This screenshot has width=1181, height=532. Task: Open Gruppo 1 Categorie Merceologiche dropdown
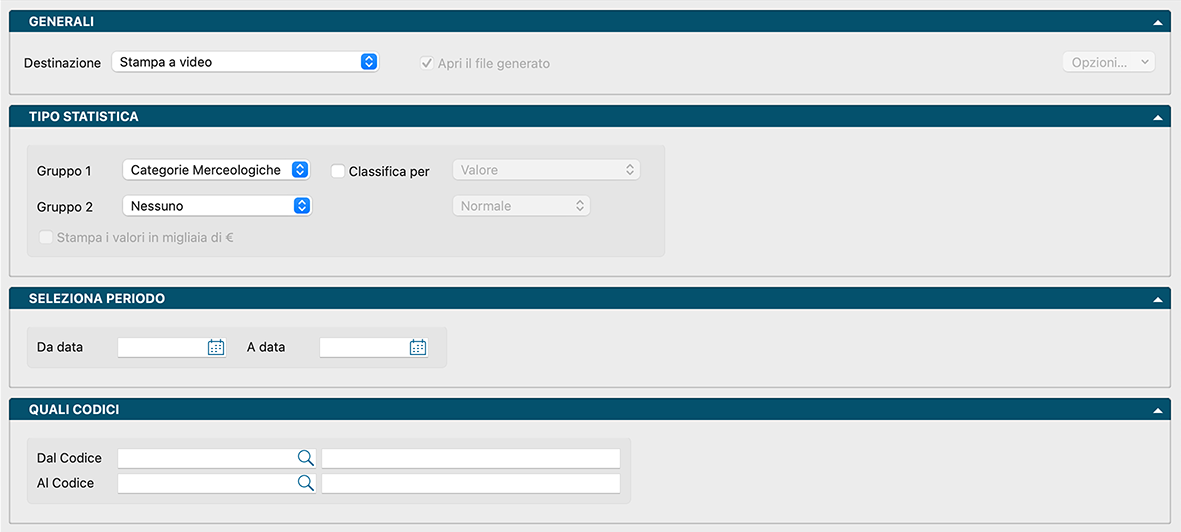[216, 170]
